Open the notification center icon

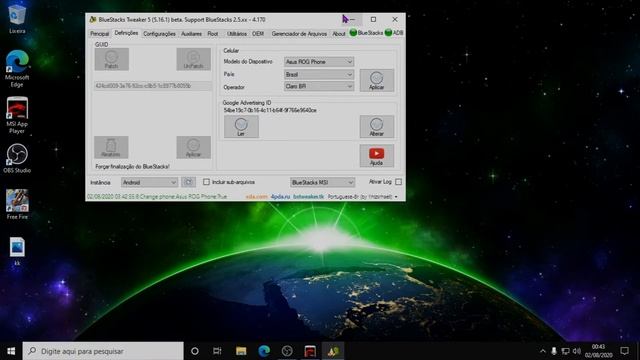[x=624, y=351]
